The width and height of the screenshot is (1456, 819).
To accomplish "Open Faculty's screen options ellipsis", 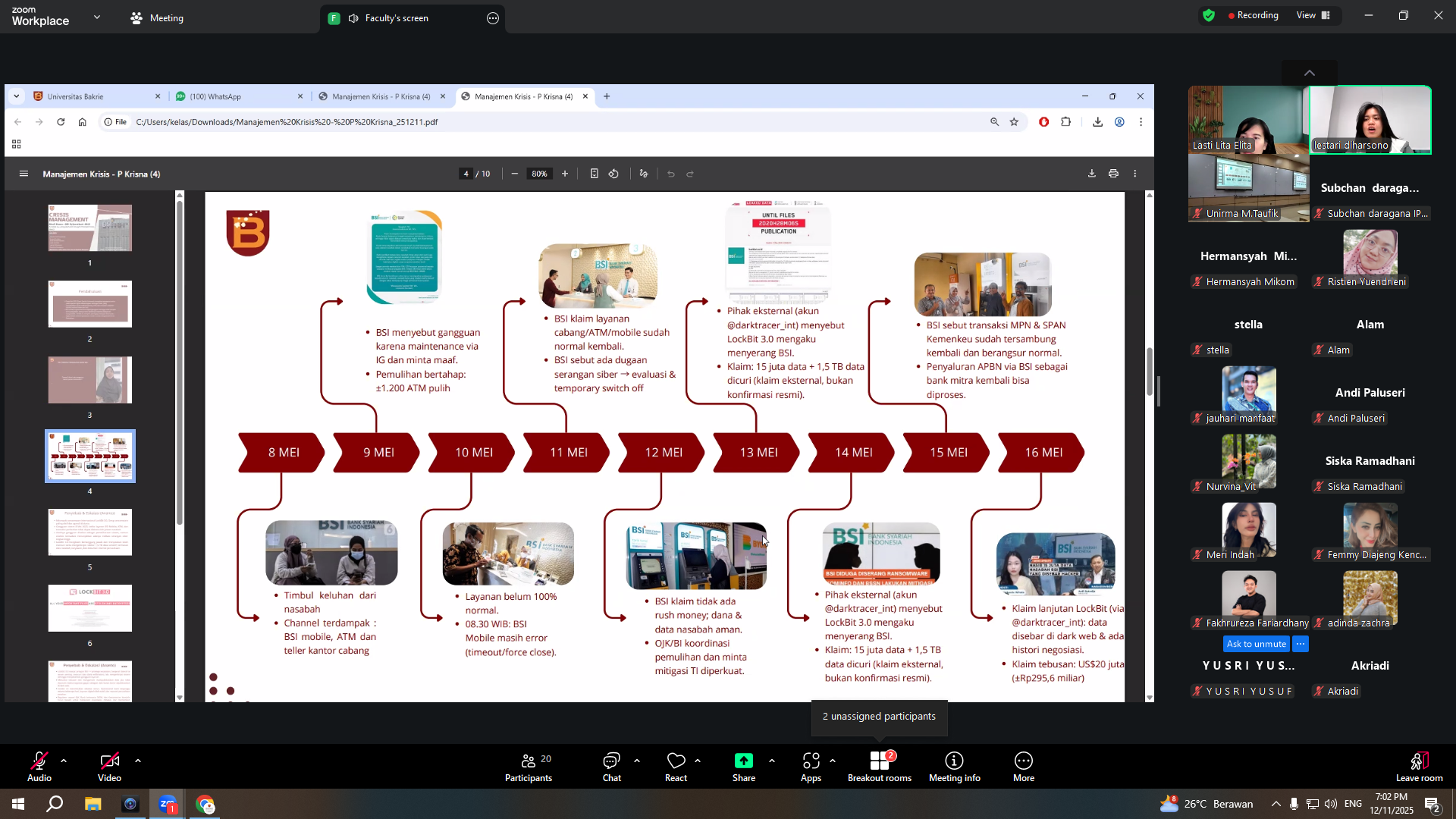I will tap(493, 18).
